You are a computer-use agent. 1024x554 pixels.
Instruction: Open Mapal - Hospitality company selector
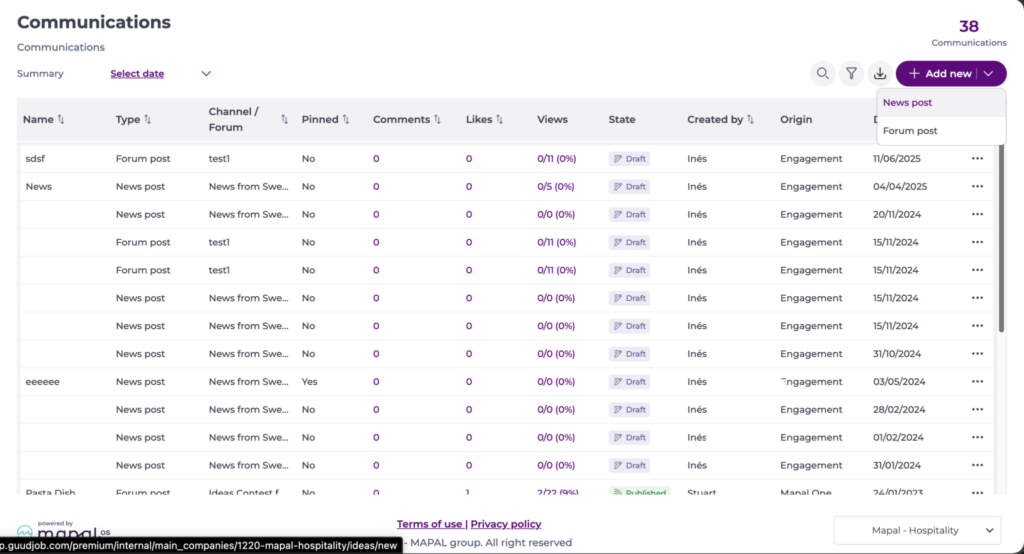(x=917, y=530)
